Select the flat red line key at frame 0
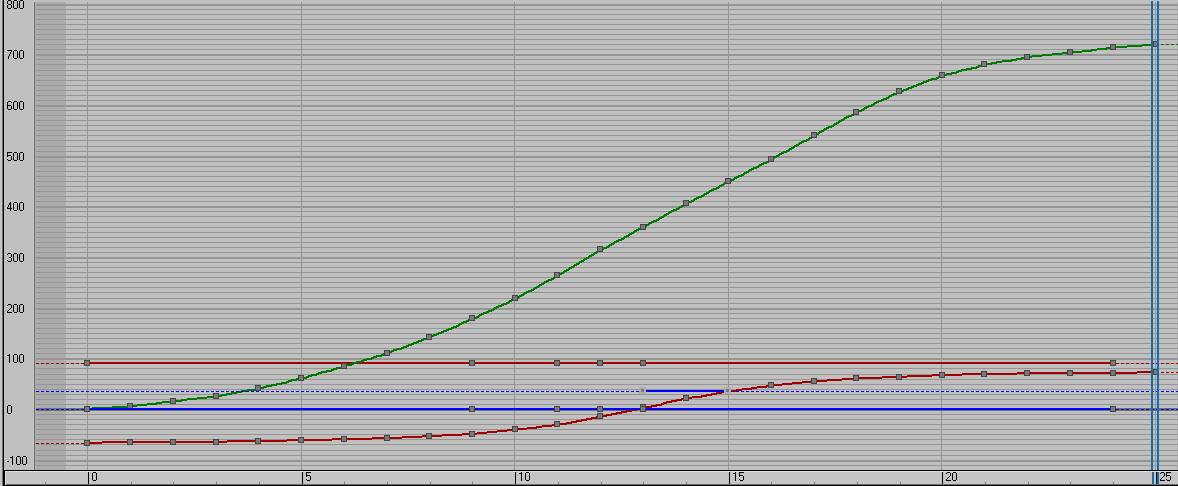Screen dimensions: 1178x486 click(x=87, y=363)
